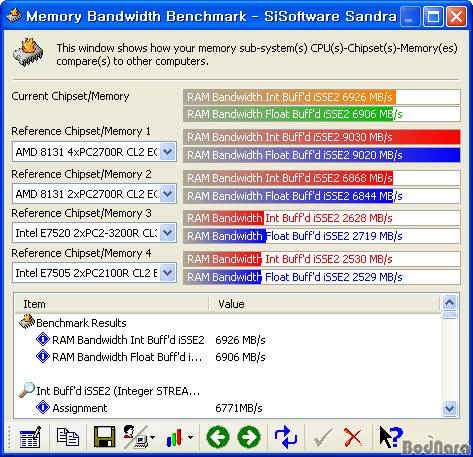The height and width of the screenshot is (457, 473).
Task: Open Reference Chipset/Memory 3 Intel E7520 dropdown
Action: (x=168, y=233)
